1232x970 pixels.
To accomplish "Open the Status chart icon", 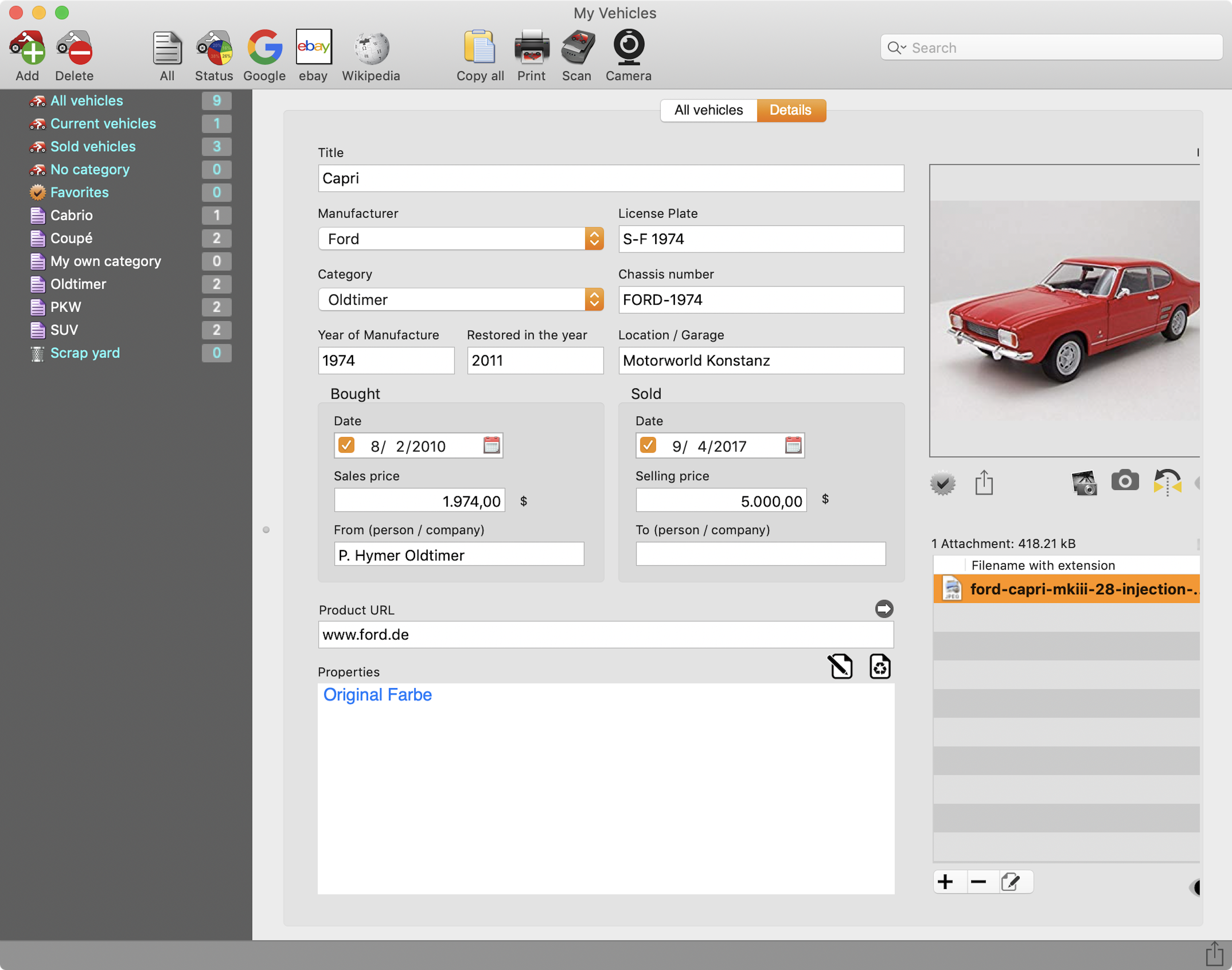I will 214,47.
